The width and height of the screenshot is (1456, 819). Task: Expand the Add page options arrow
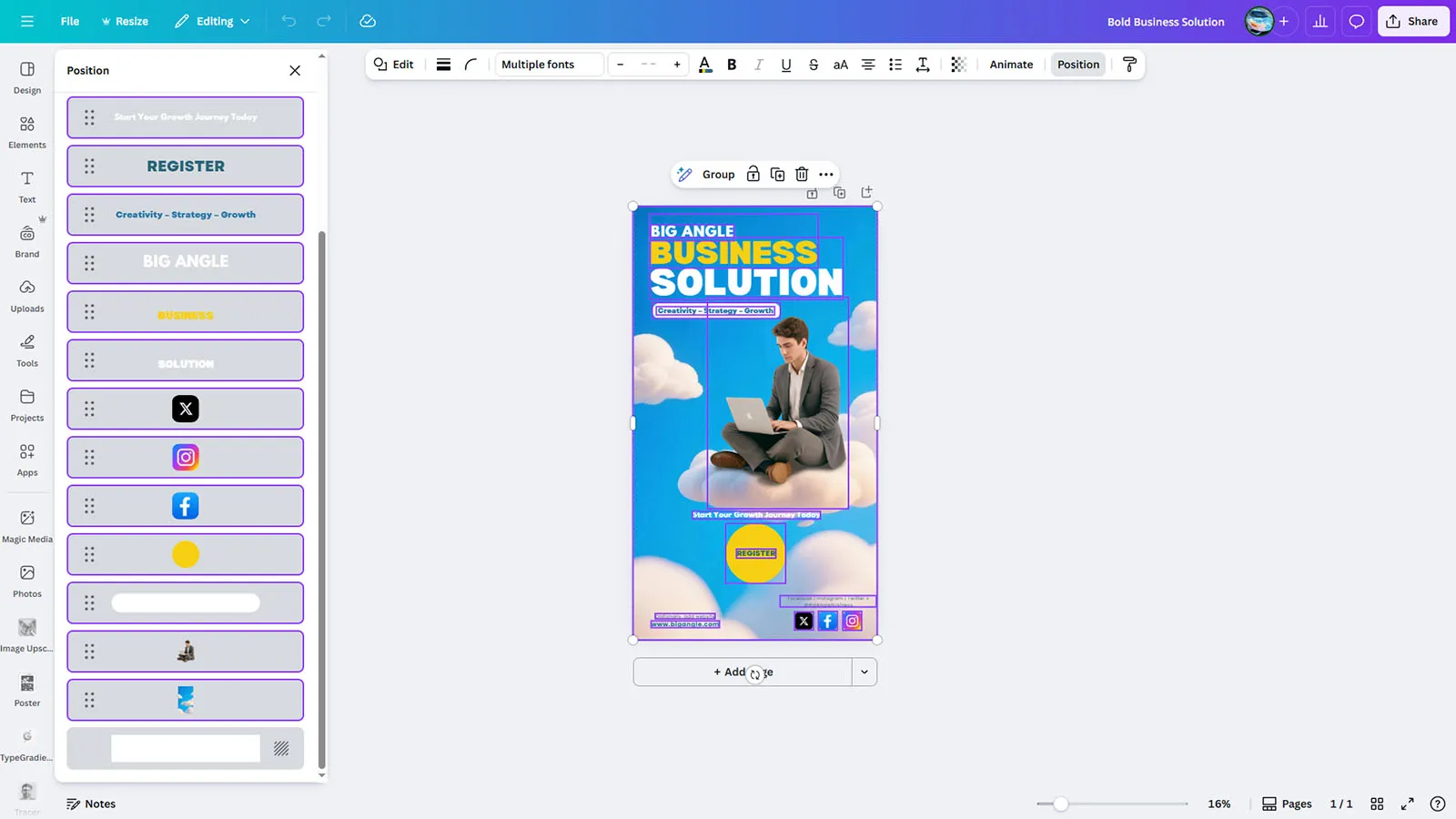tap(864, 672)
